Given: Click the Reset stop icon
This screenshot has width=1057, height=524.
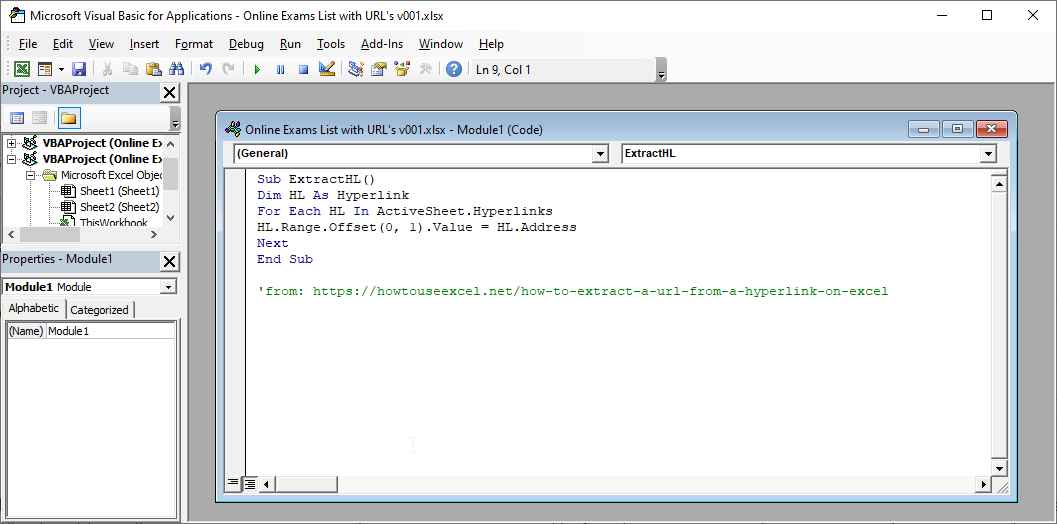Looking at the screenshot, I should (303, 69).
